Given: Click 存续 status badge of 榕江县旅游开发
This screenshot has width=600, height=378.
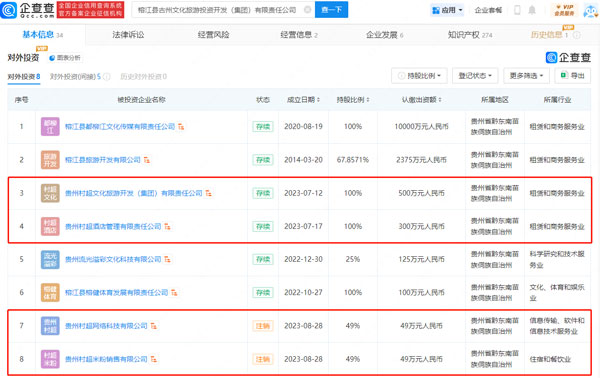Looking at the screenshot, I should point(263,160).
